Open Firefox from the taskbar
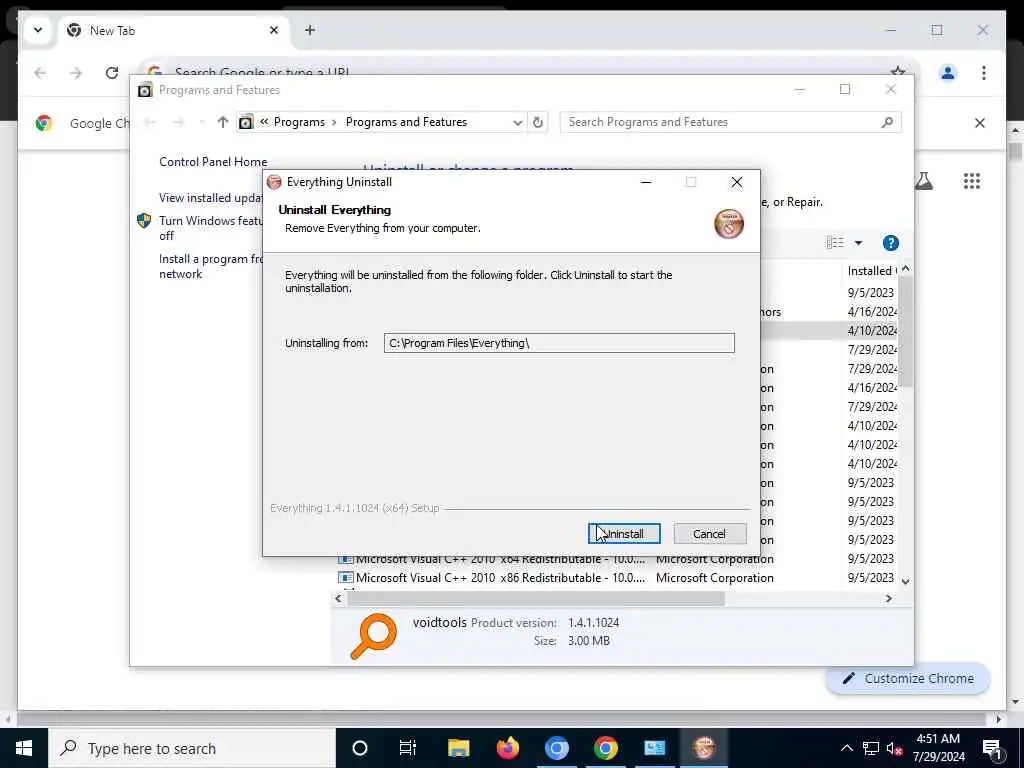Viewport: 1024px width, 768px height. click(507, 748)
